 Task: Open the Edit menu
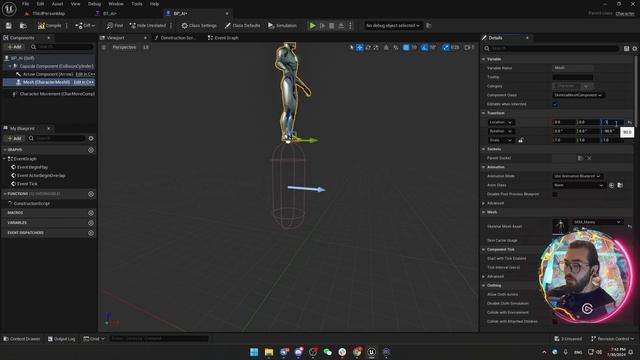40,4
